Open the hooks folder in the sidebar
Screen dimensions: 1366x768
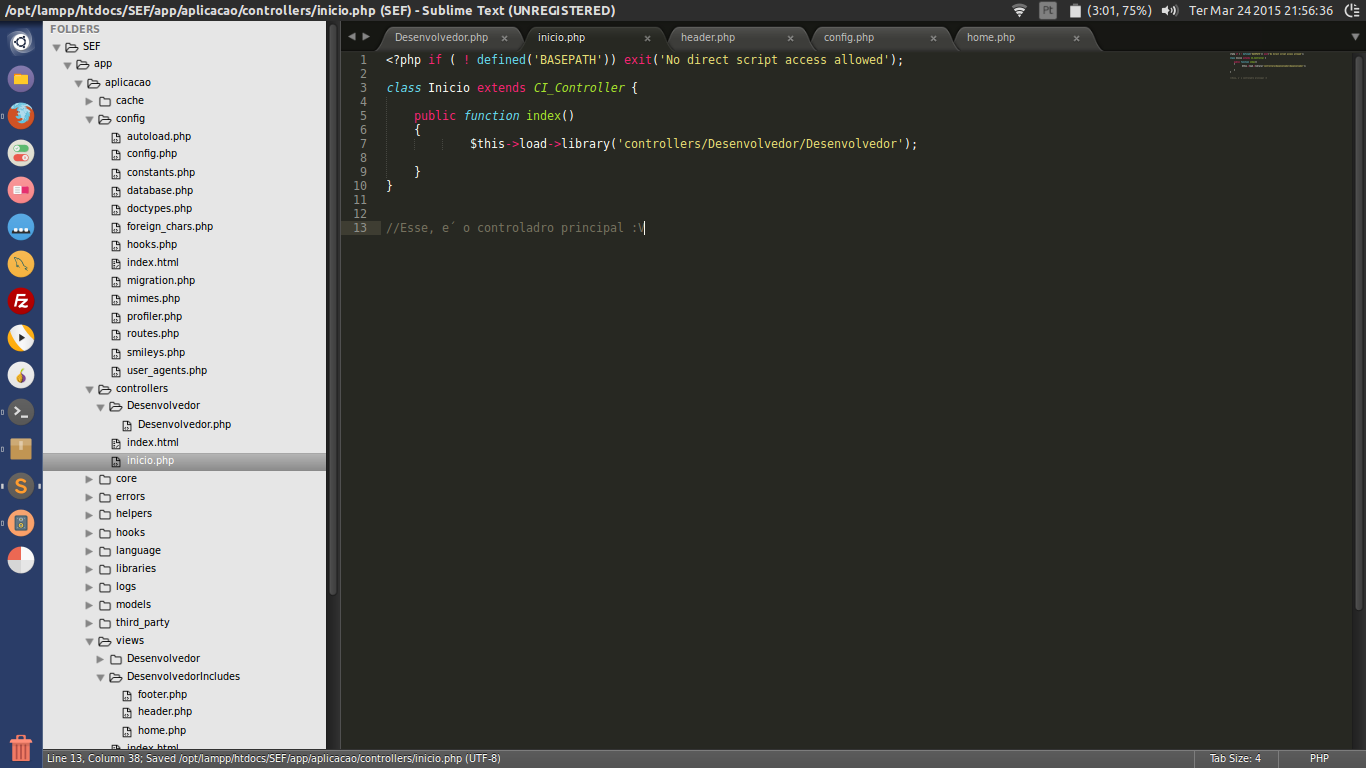[x=130, y=532]
